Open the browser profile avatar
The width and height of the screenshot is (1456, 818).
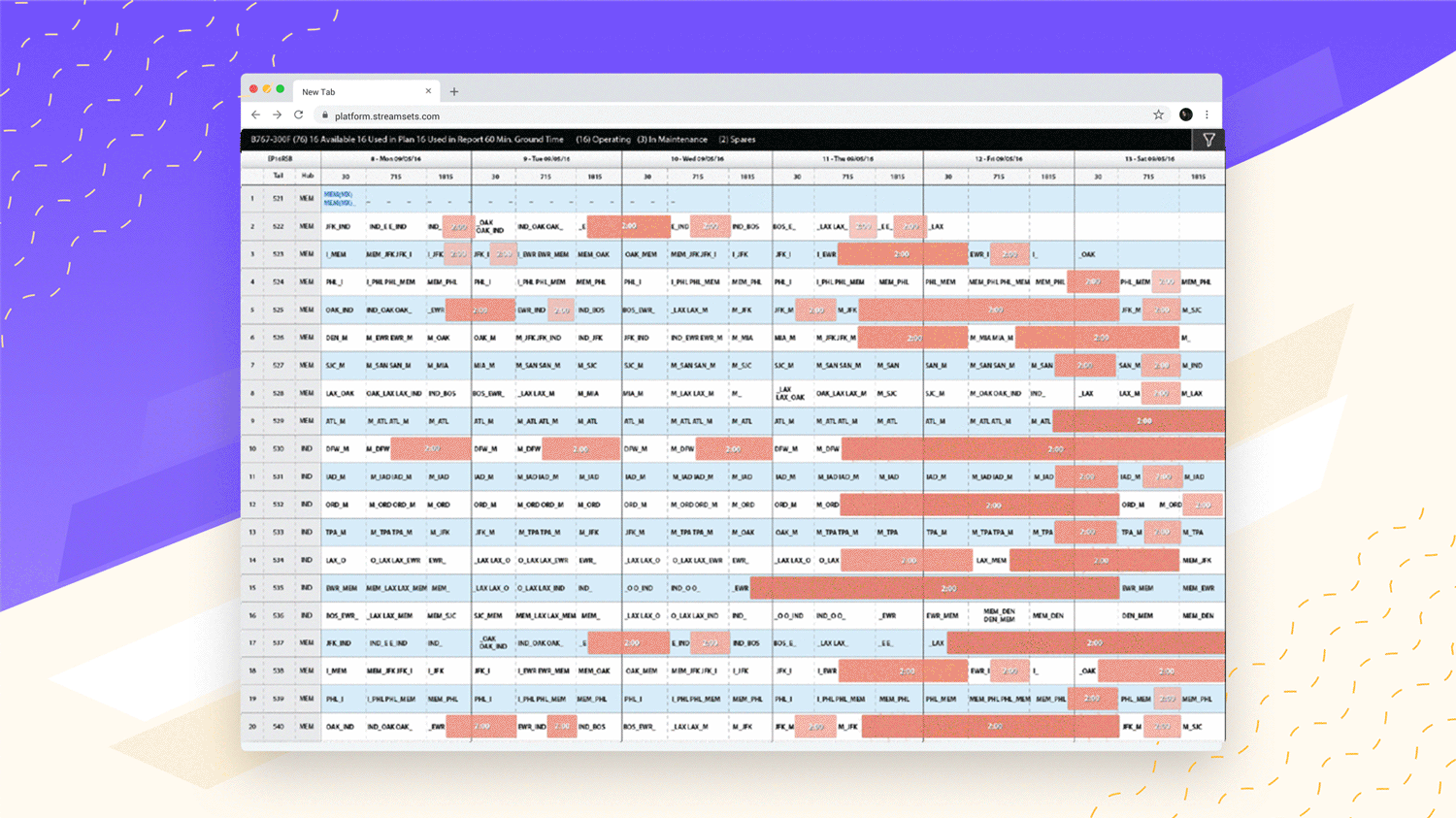tap(1185, 115)
